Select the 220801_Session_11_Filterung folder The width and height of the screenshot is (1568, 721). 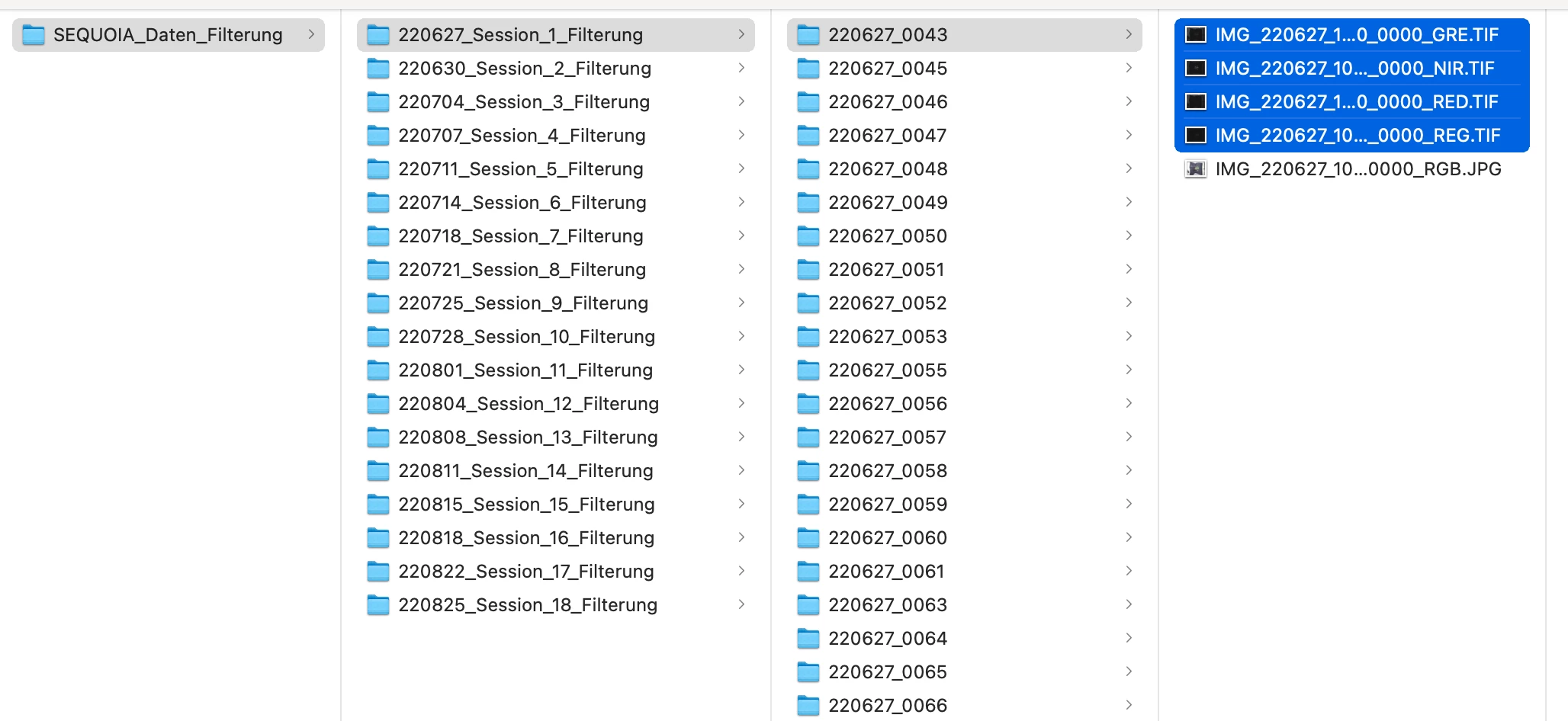pos(556,370)
